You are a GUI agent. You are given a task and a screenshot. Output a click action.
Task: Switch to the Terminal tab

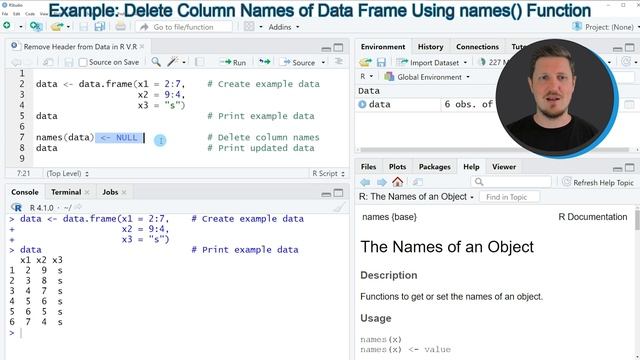[x=66, y=192]
